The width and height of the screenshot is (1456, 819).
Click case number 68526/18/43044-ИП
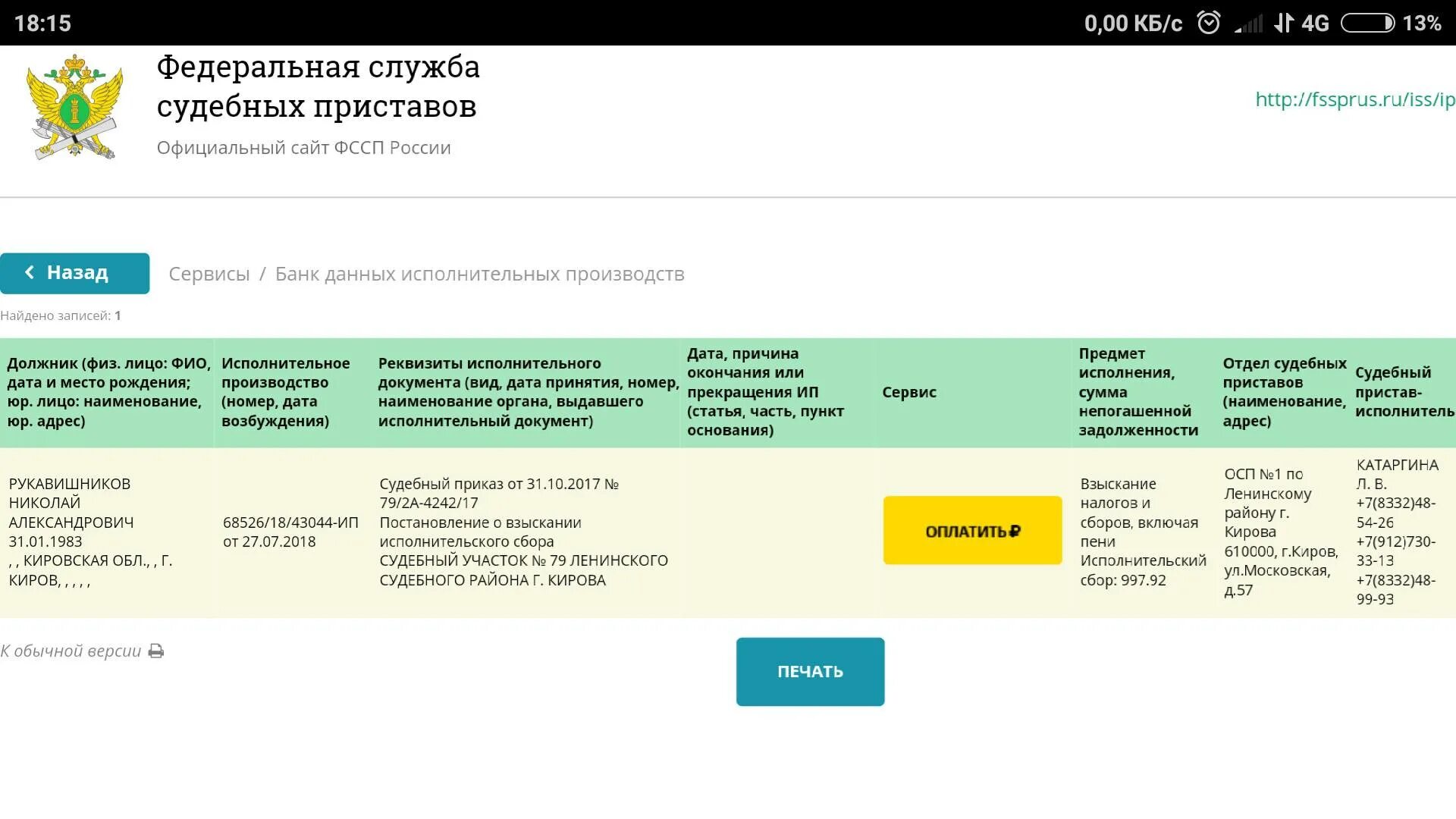click(290, 522)
